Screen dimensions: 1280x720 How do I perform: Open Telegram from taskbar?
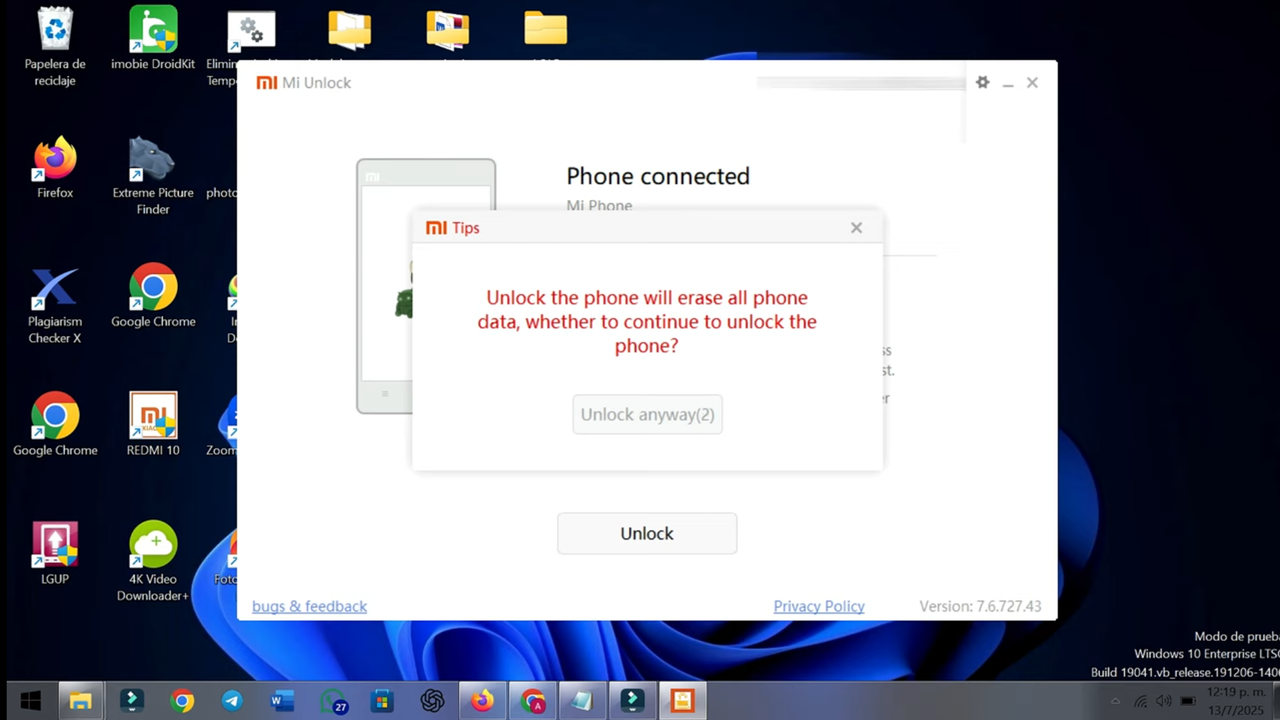tap(232, 701)
